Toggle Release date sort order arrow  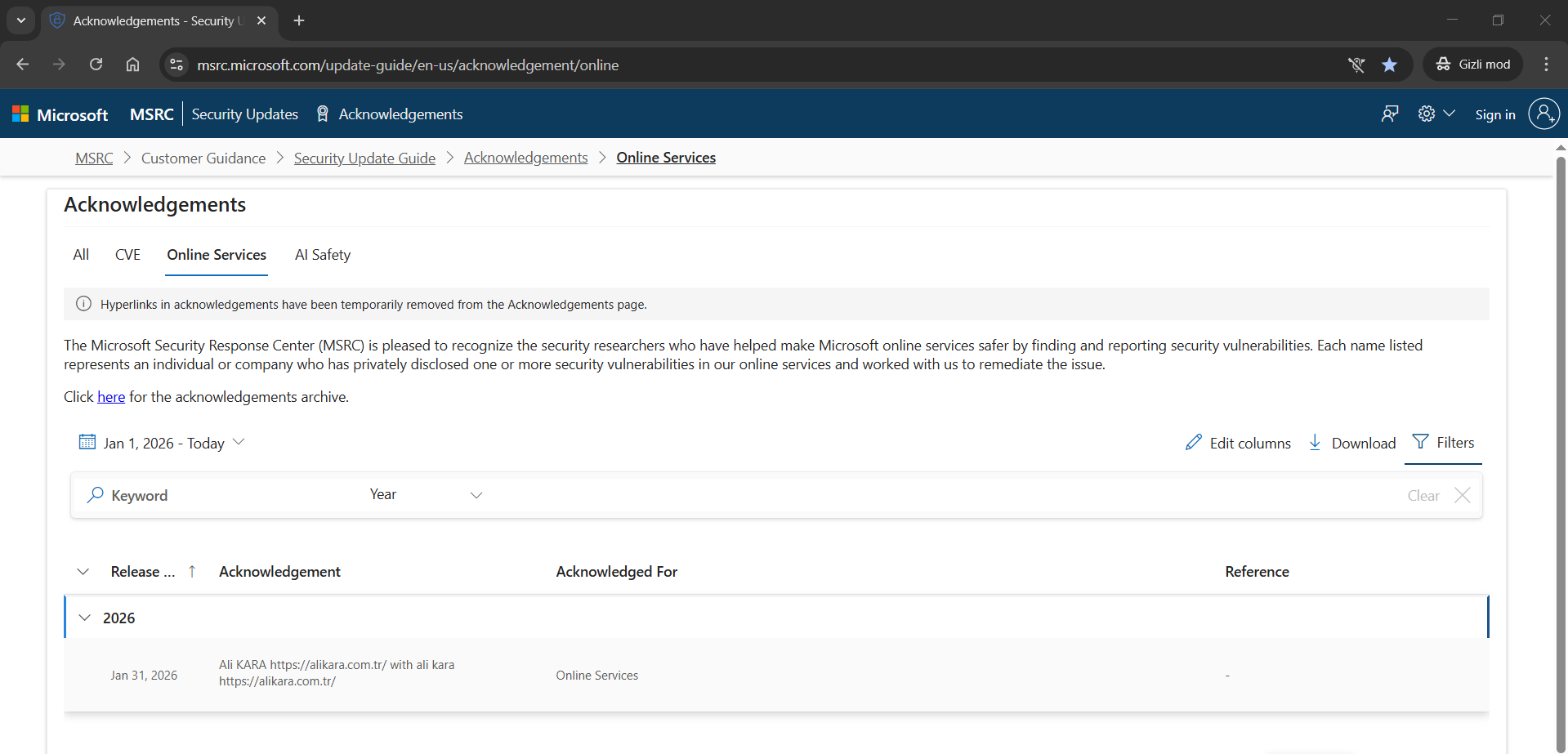click(x=192, y=572)
